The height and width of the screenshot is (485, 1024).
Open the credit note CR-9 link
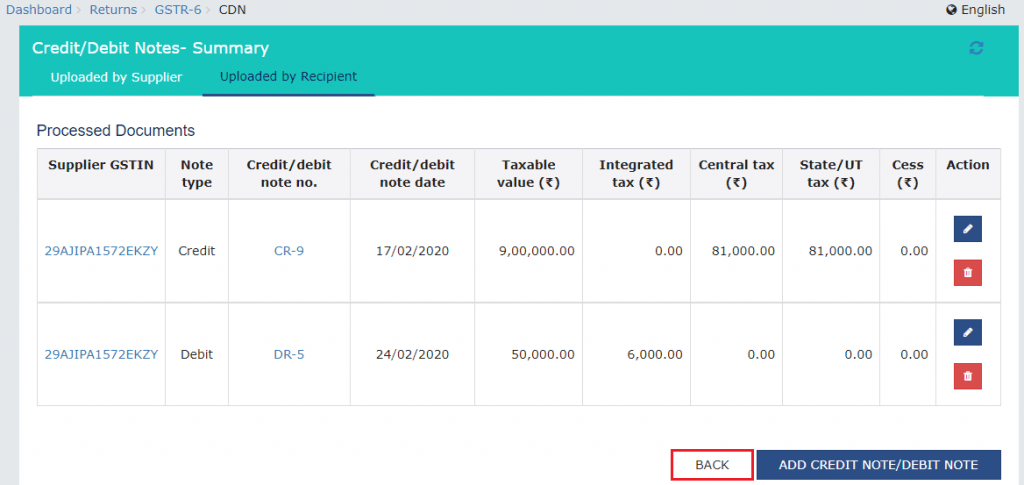point(289,251)
